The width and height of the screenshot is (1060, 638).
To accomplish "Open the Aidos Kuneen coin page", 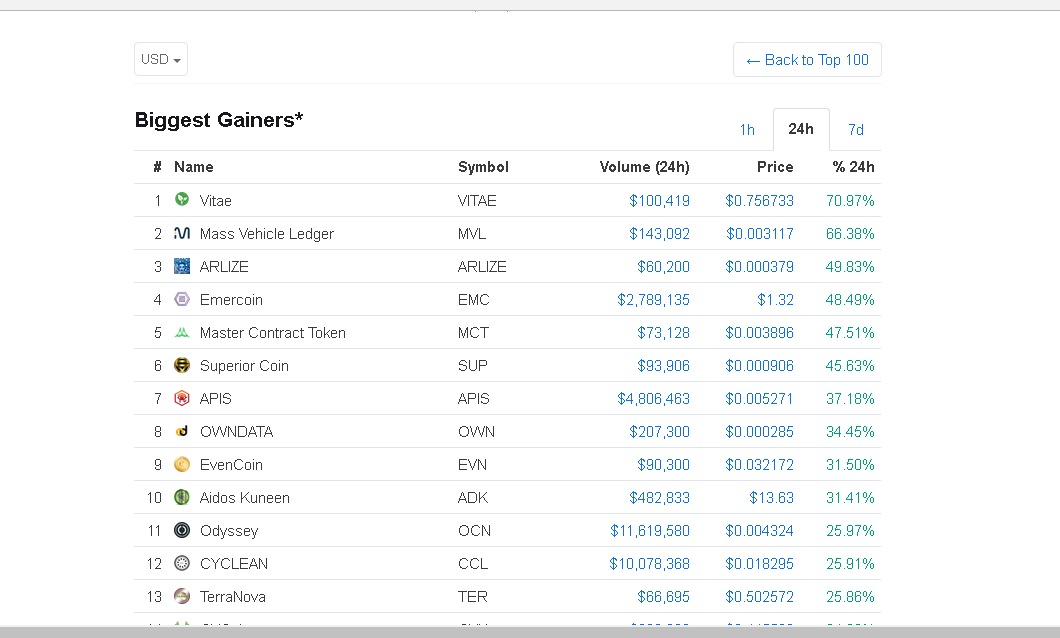I will pyautogui.click(x=245, y=497).
